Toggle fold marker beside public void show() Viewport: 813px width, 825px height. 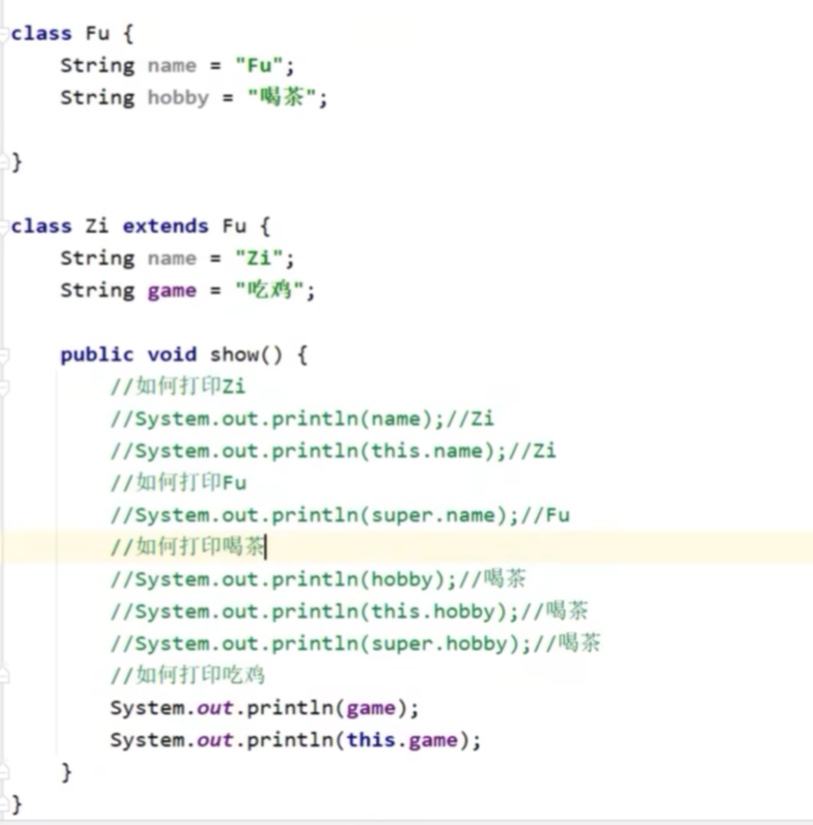pyautogui.click(x=3, y=355)
